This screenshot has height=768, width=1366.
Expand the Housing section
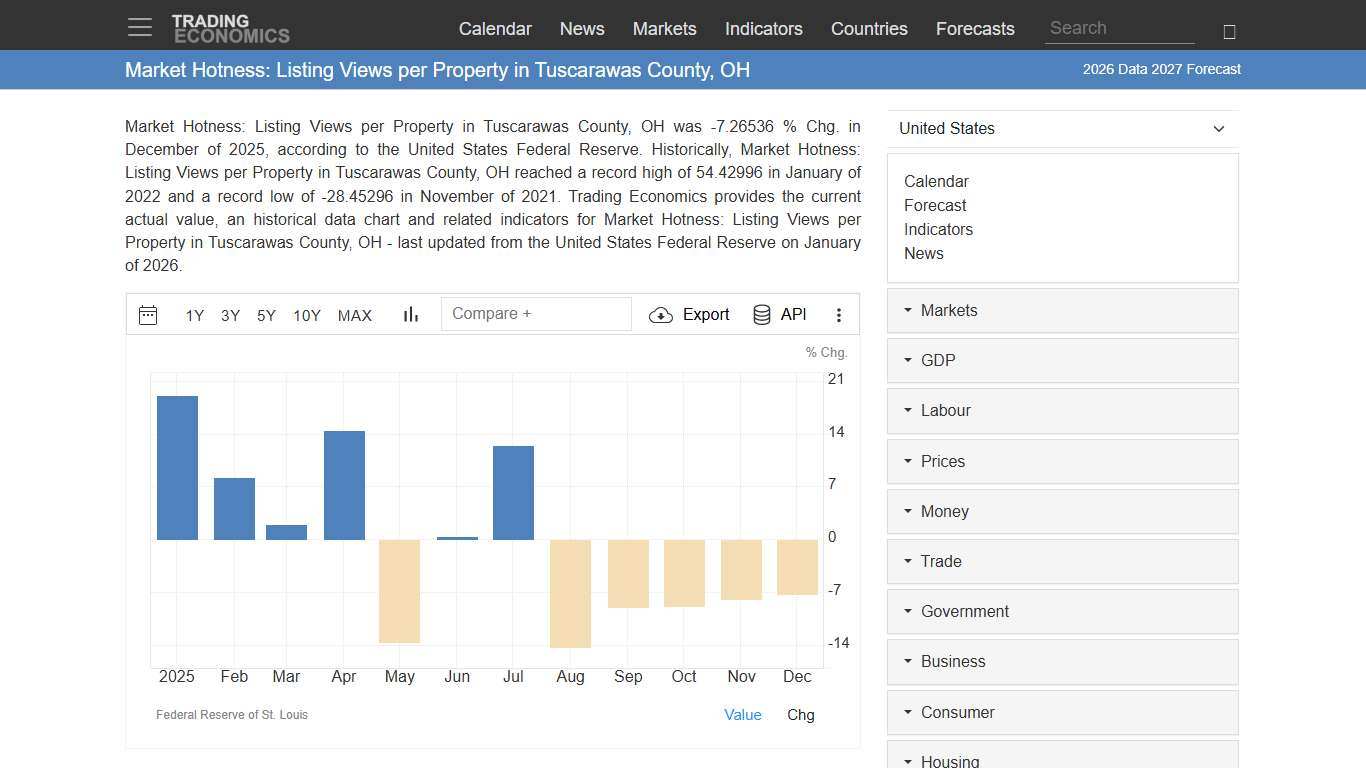[947, 760]
